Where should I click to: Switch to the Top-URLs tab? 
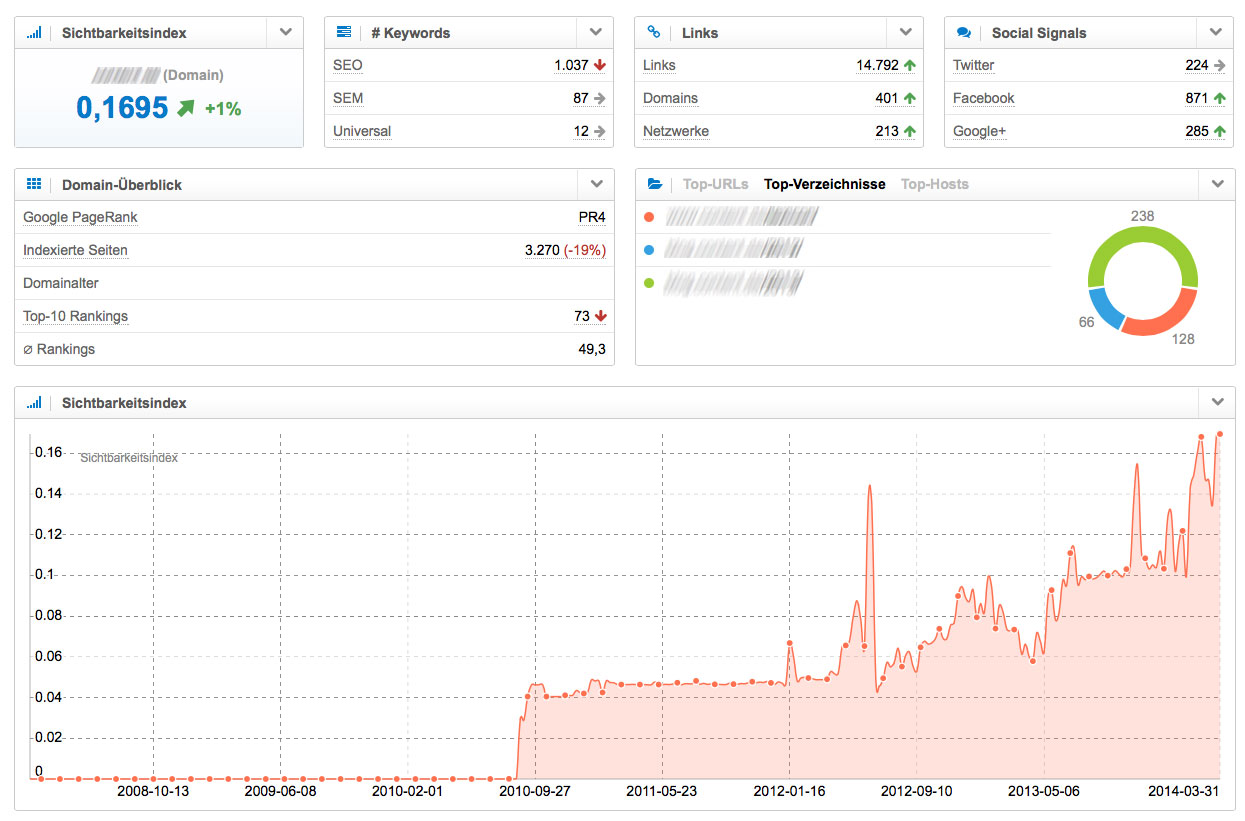coord(715,184)
